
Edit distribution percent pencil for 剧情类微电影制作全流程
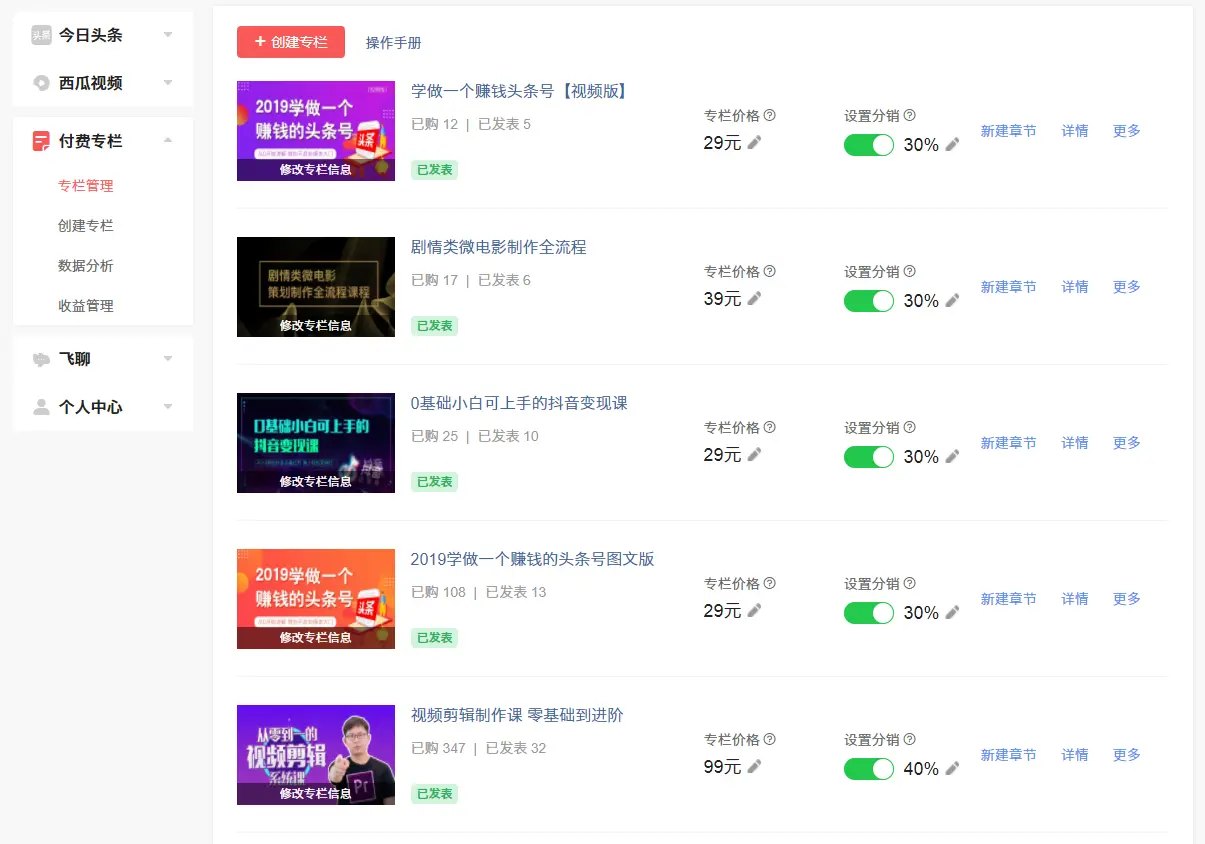952,301
